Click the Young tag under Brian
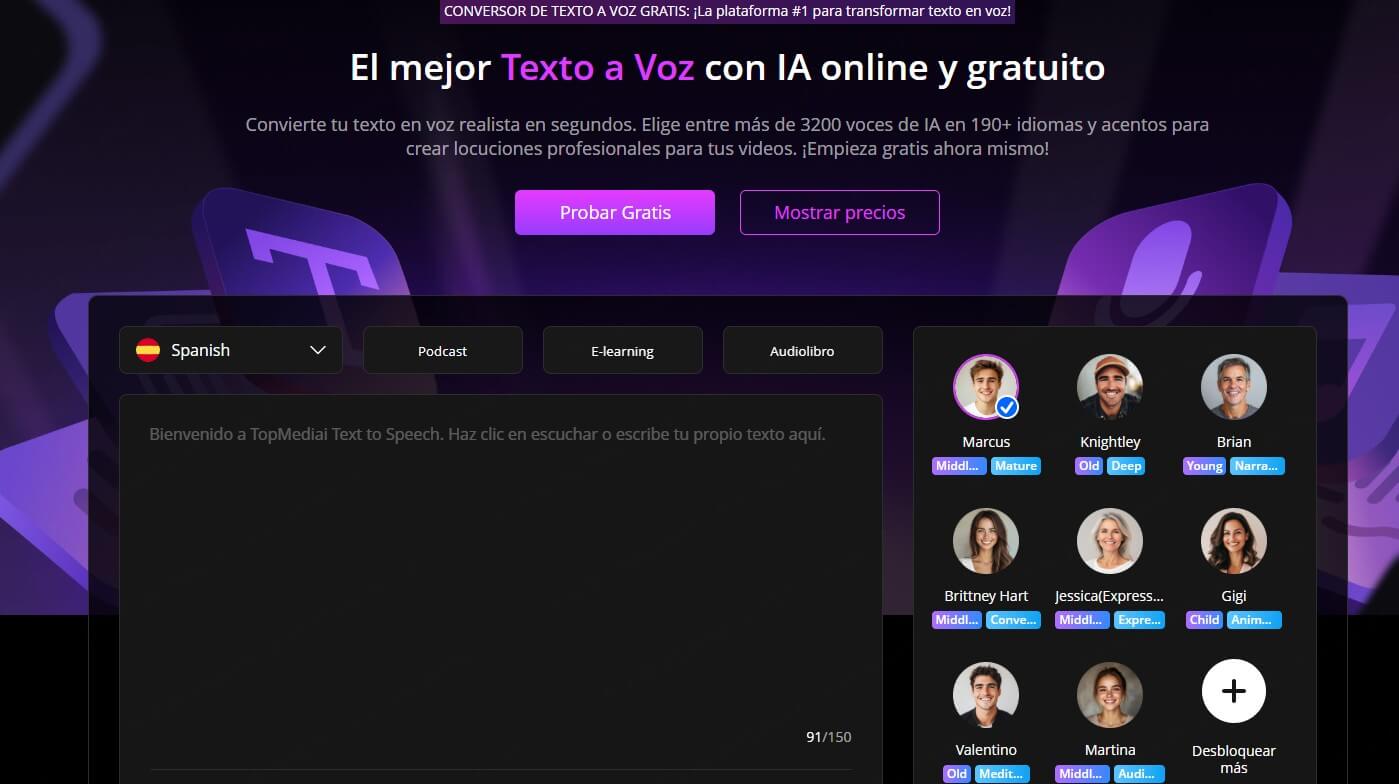The width and height of the screenshot is (1399, 784). coord(1204,466)
